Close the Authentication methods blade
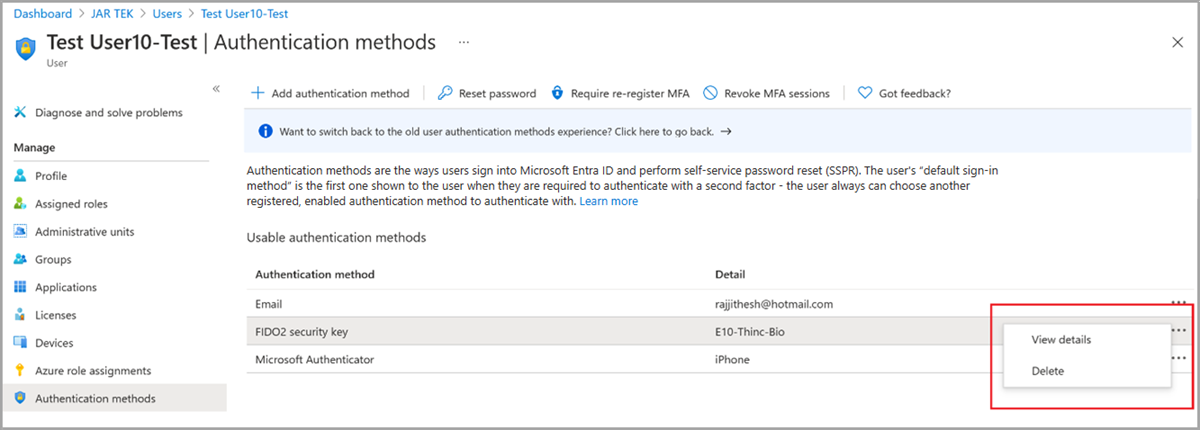 coord(1177,42)
